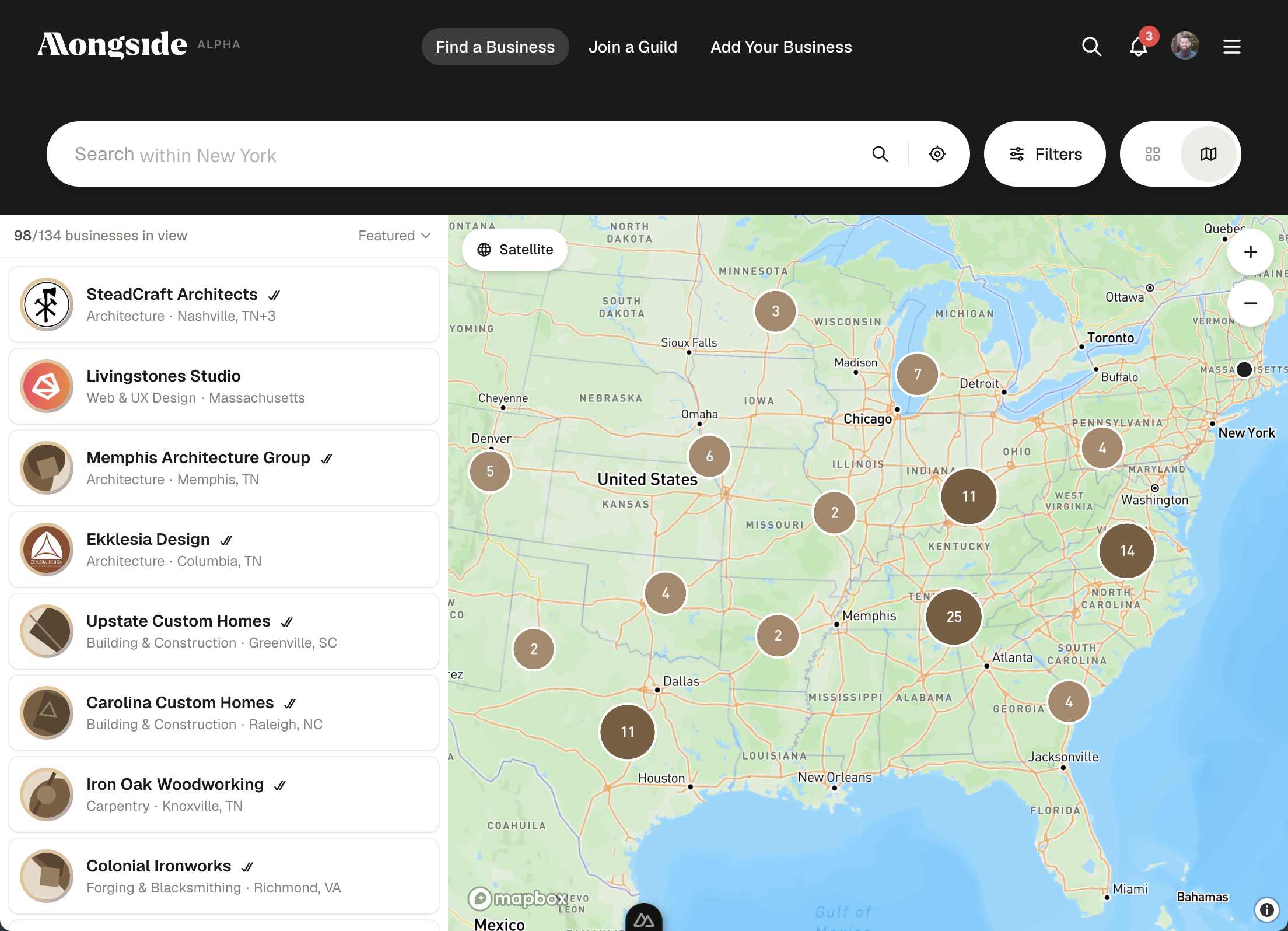Open the user profile avatar
The image size is (1288, 931).
click(x=1185, y=46)
